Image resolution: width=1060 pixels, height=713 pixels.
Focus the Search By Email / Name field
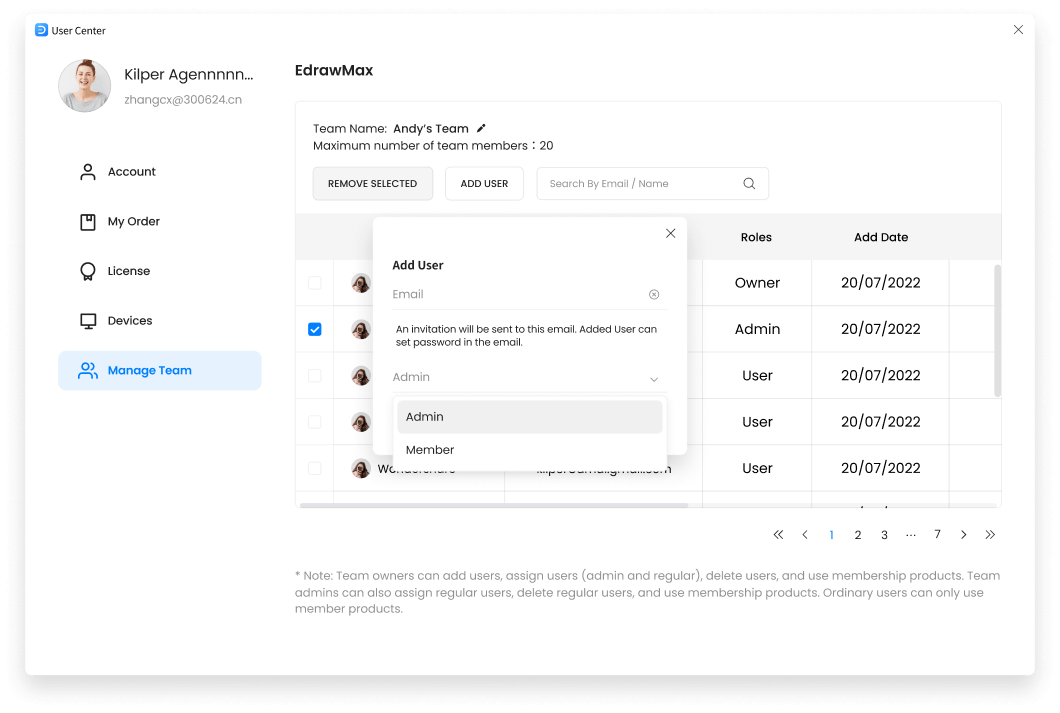652,184
